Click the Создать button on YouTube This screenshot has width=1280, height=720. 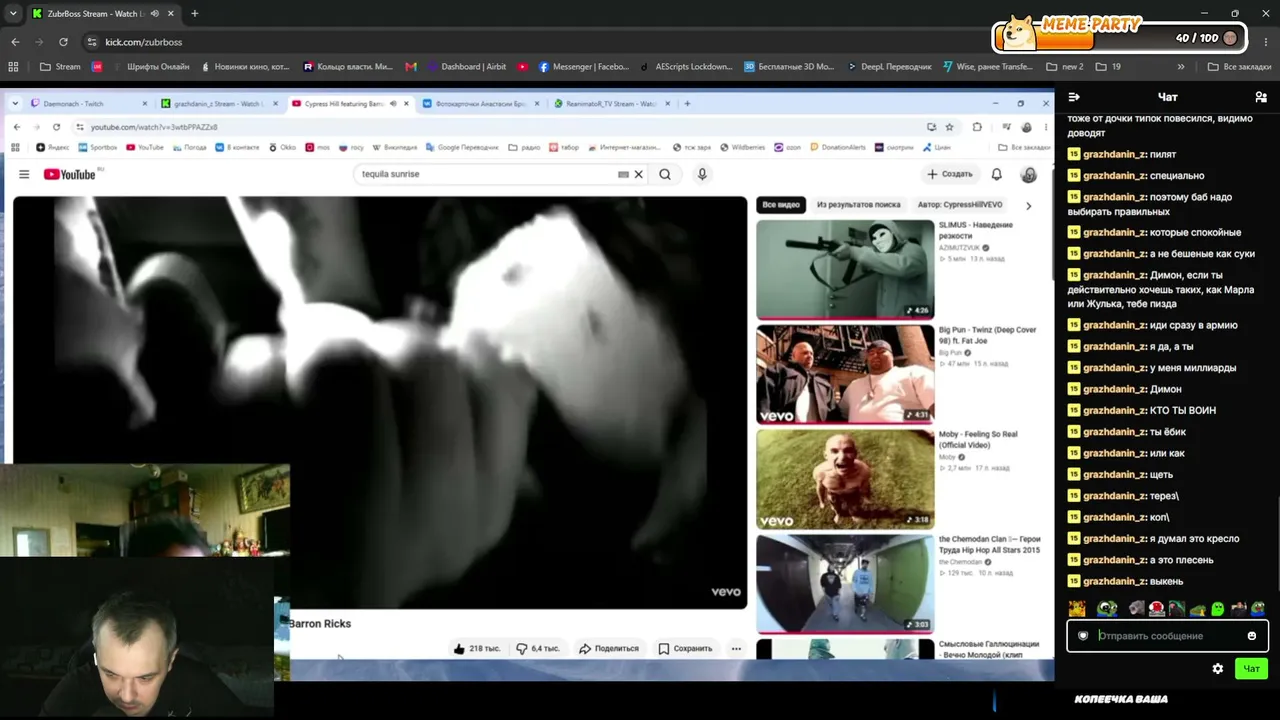pyautogui.click(x=950, y=174)
